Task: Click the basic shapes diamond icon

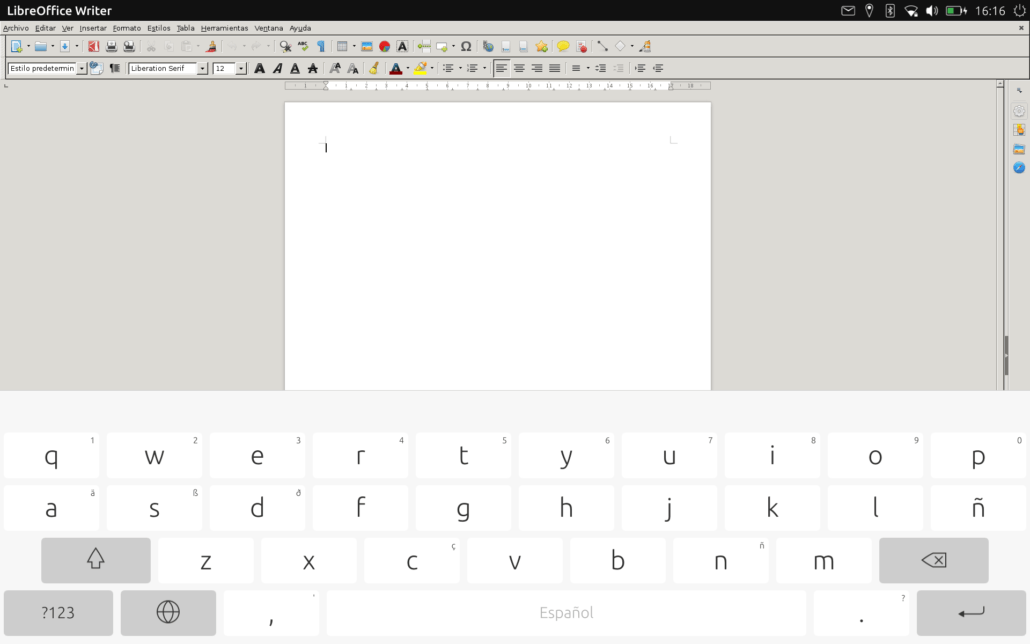Action: pos(620,46)
